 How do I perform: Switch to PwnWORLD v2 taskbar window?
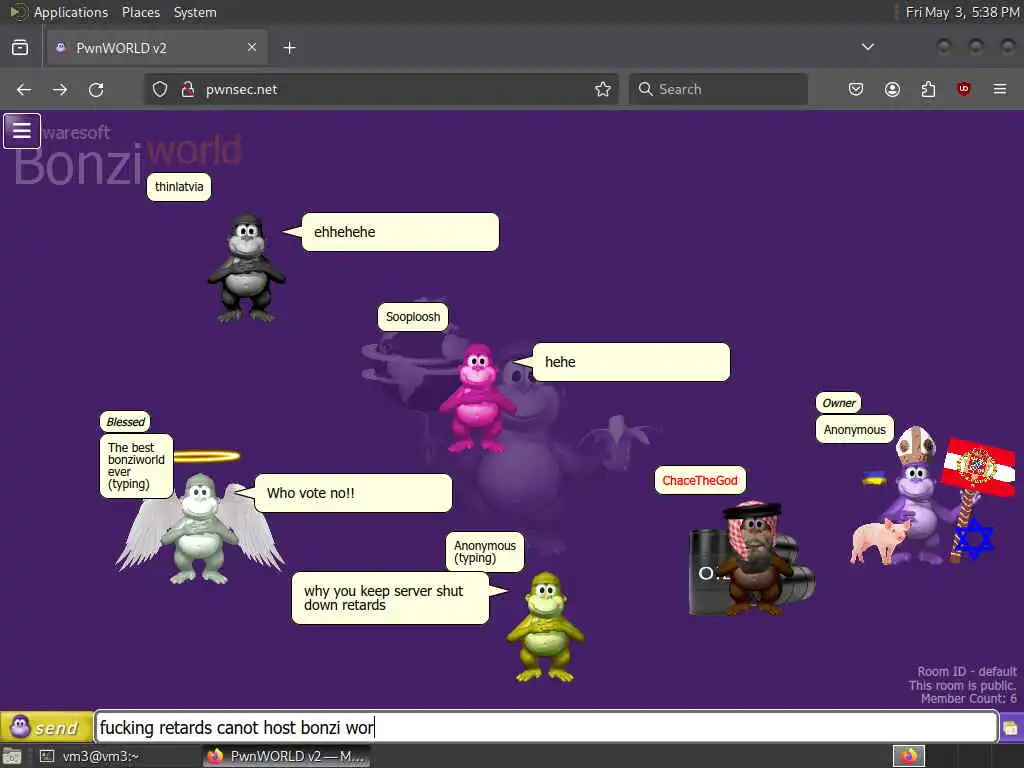pyautogui.click(x=286, y=756)
